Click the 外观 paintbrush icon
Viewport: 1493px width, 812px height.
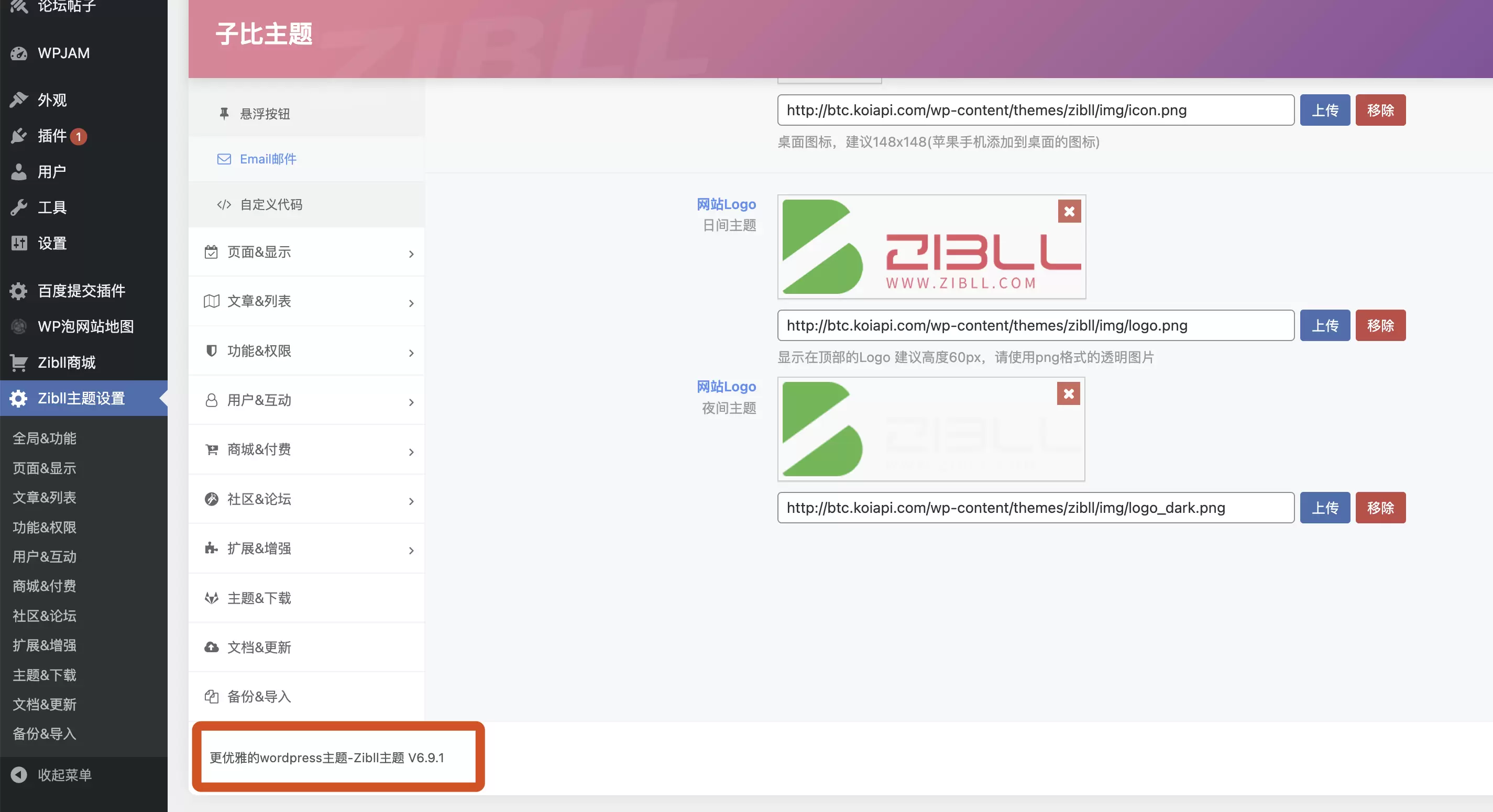[x=18, y=100]
